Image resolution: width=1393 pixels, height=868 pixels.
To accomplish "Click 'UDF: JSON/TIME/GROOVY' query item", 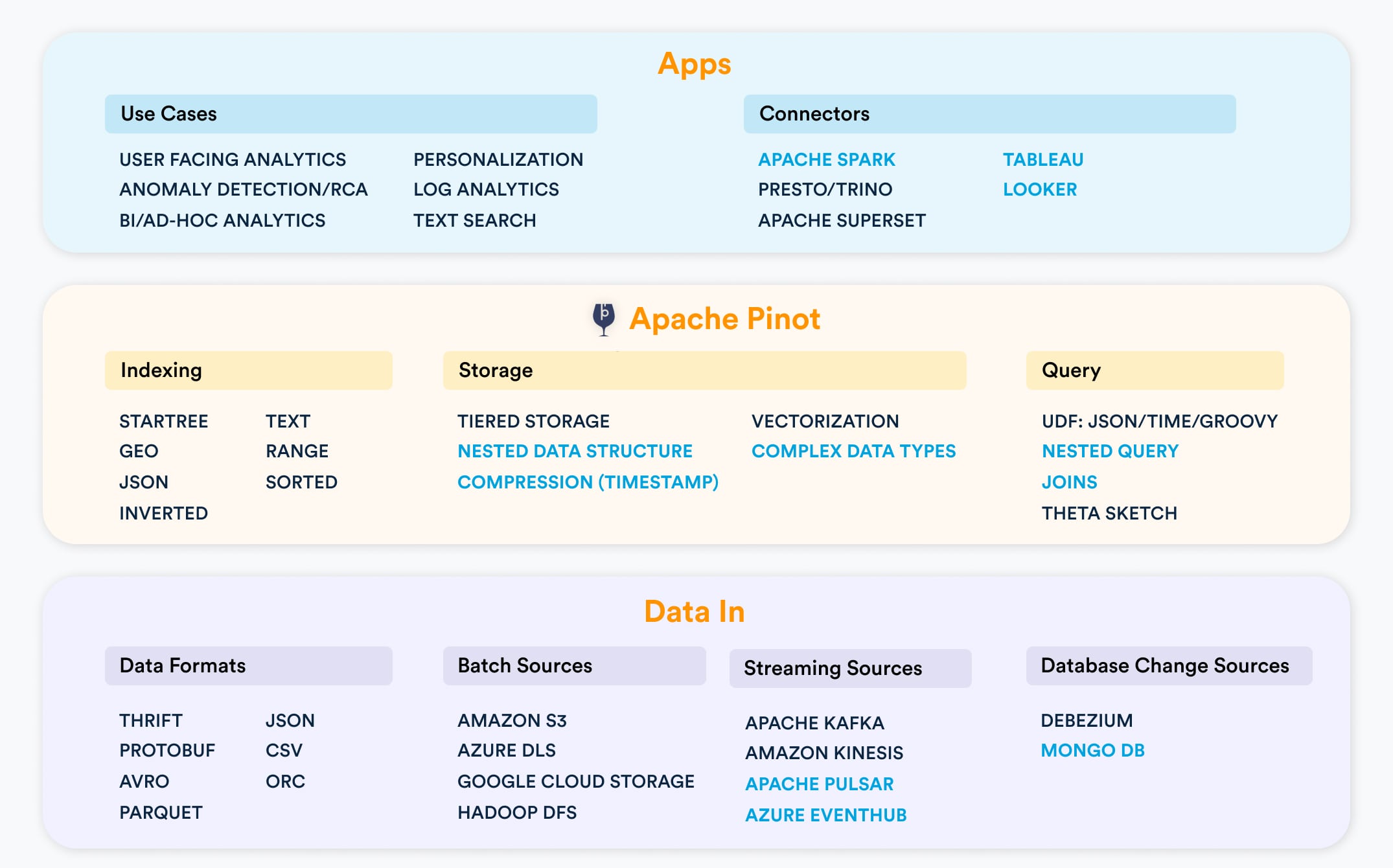I will (1160, 421).
